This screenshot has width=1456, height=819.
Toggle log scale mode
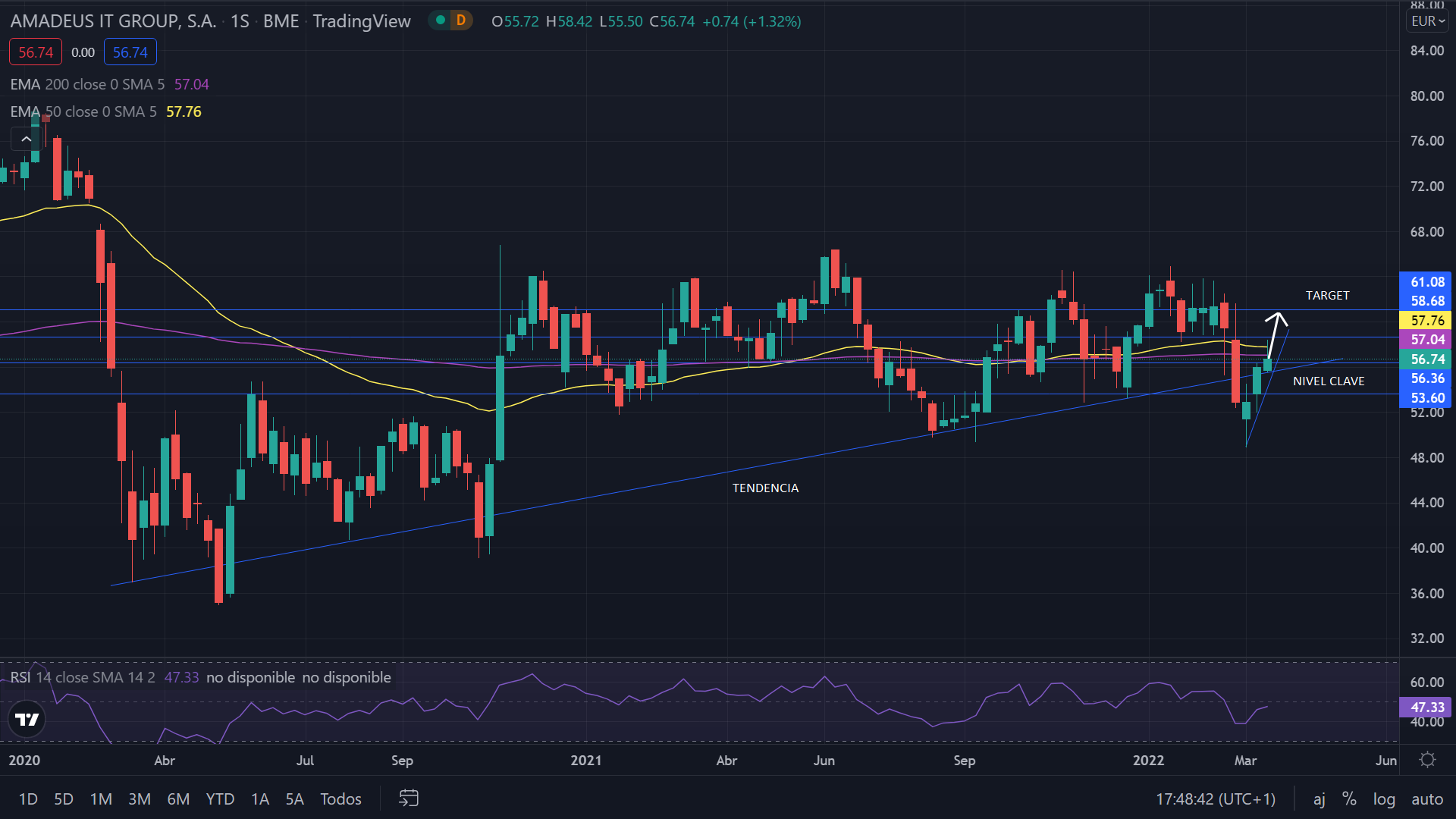coord(1383,799)
